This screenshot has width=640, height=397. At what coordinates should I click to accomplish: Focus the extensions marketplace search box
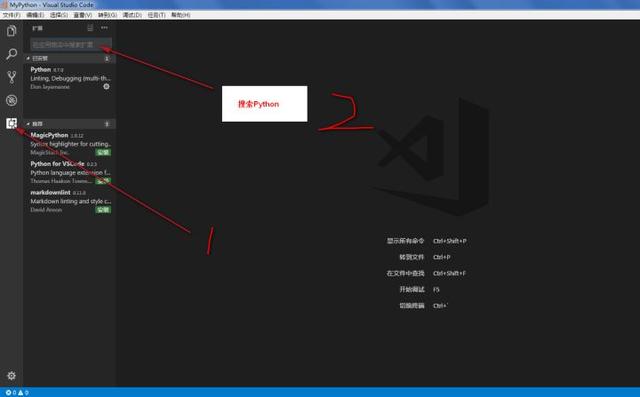coord(71,44)
